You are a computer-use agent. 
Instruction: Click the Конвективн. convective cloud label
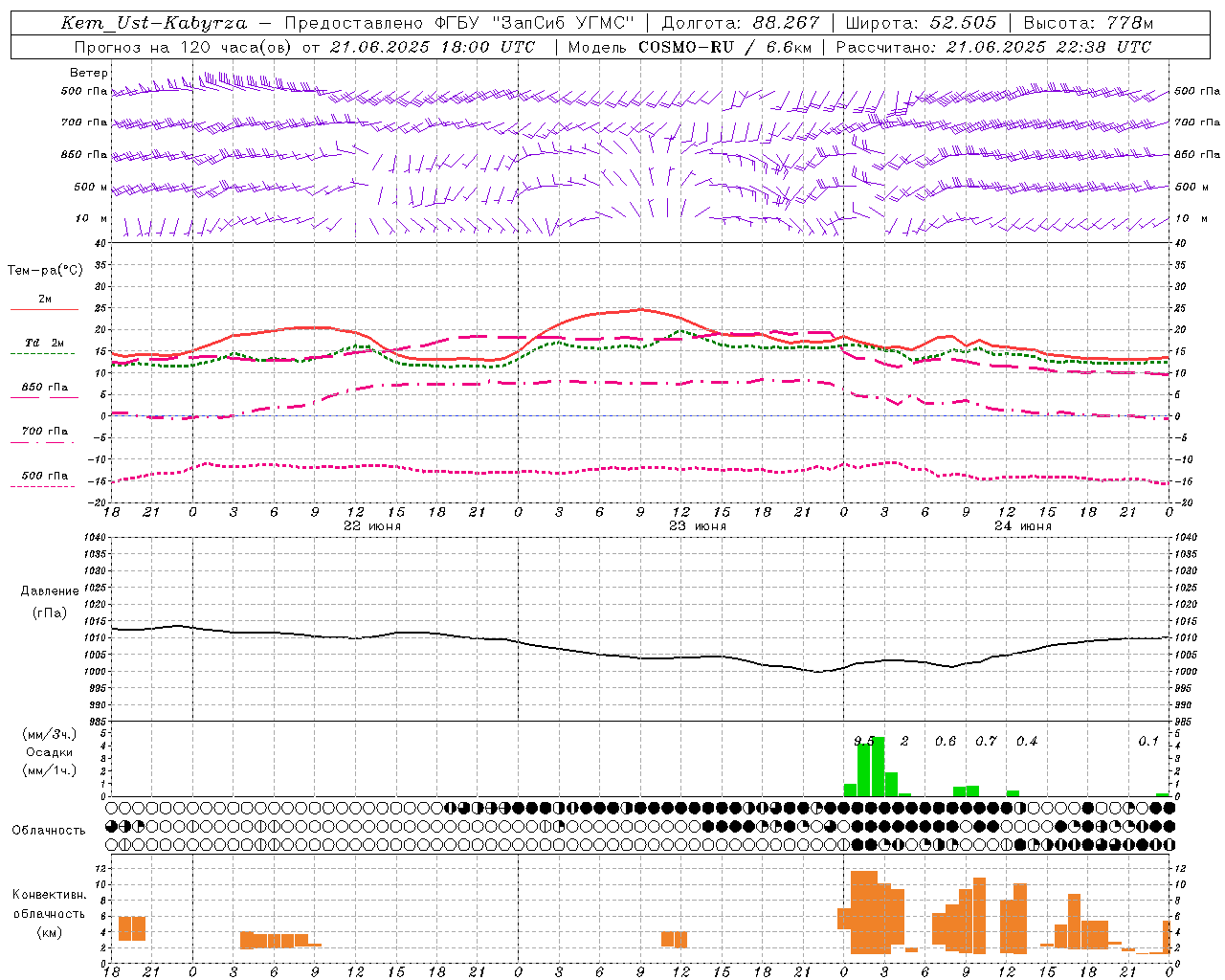[x=50, y=895]
